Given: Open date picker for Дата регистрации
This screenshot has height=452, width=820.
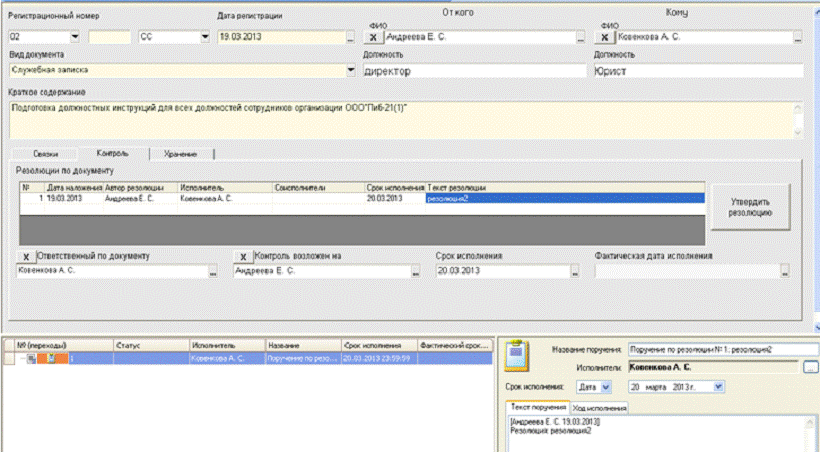Looking at the screenshot, I should [350, 37].
